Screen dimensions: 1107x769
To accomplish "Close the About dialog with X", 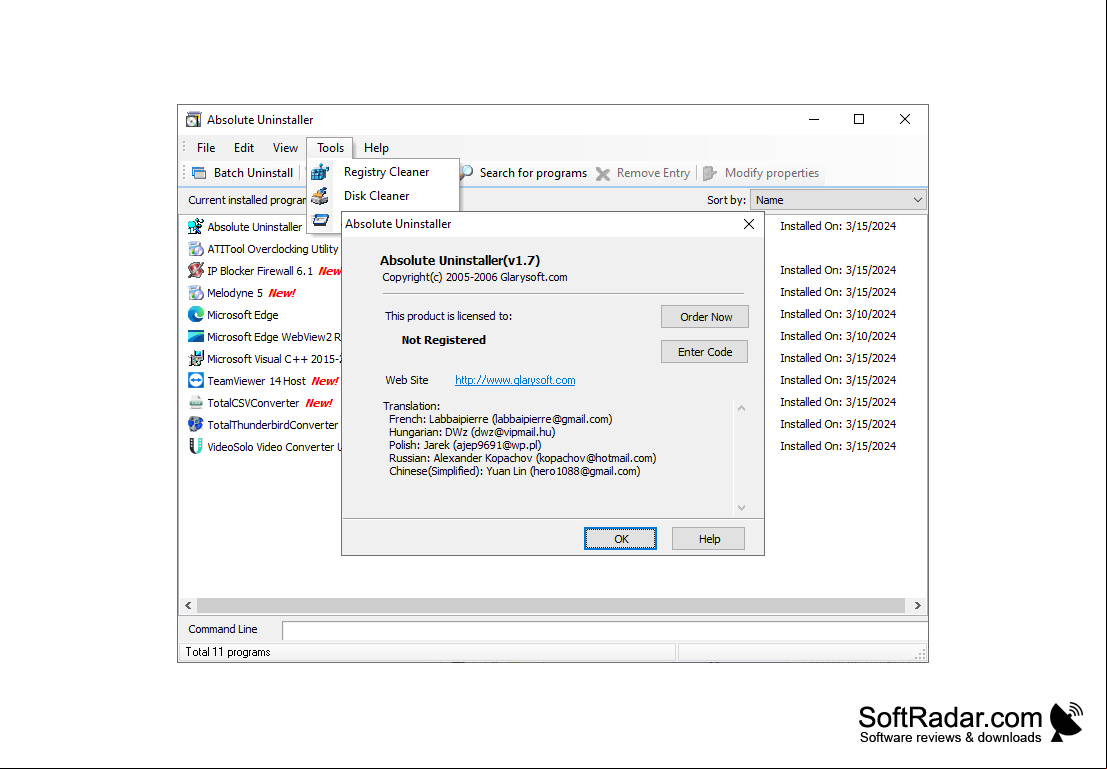I will [x=749, y=224].
